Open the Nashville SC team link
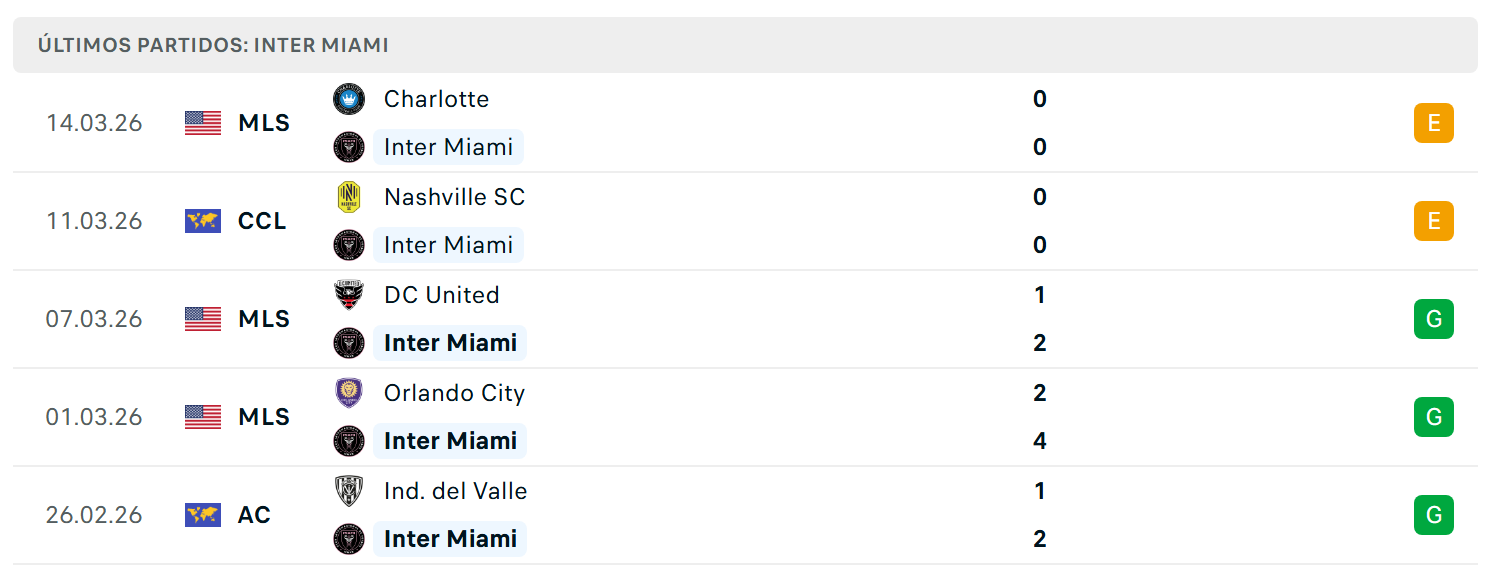 [x=454, y=197]
